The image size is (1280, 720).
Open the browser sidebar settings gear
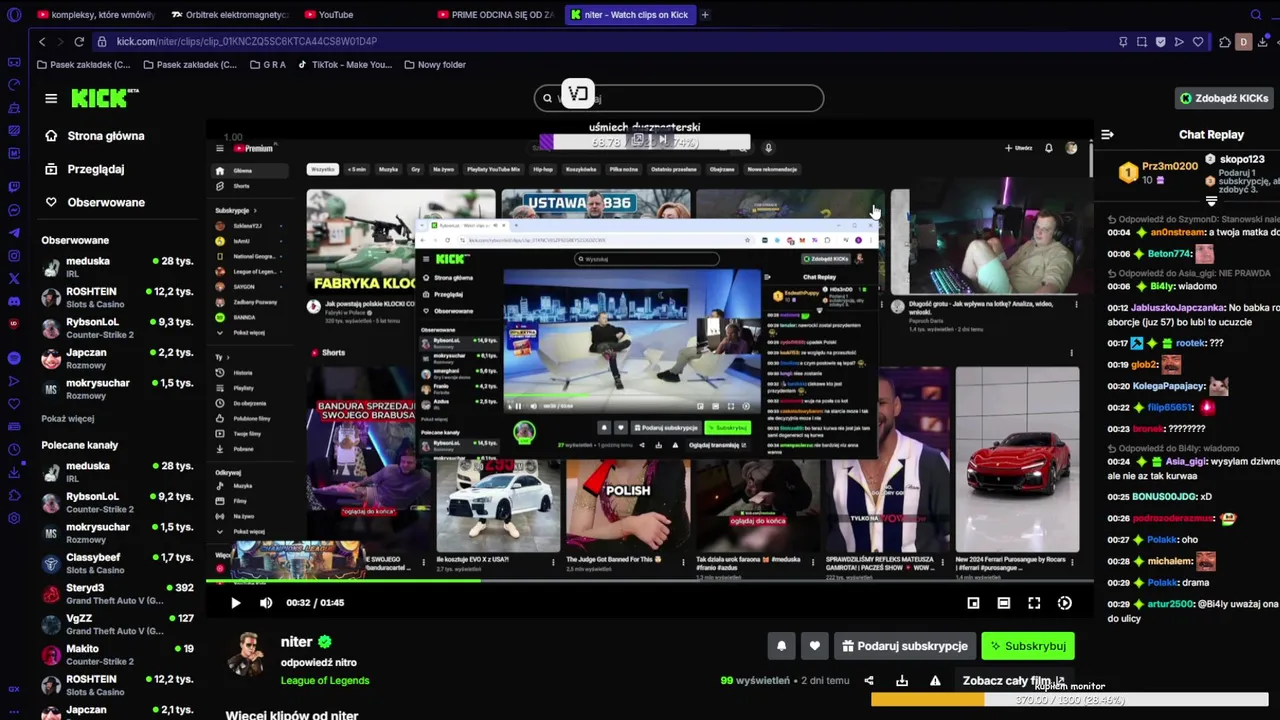pyautogui.click(x=14, y=518)
